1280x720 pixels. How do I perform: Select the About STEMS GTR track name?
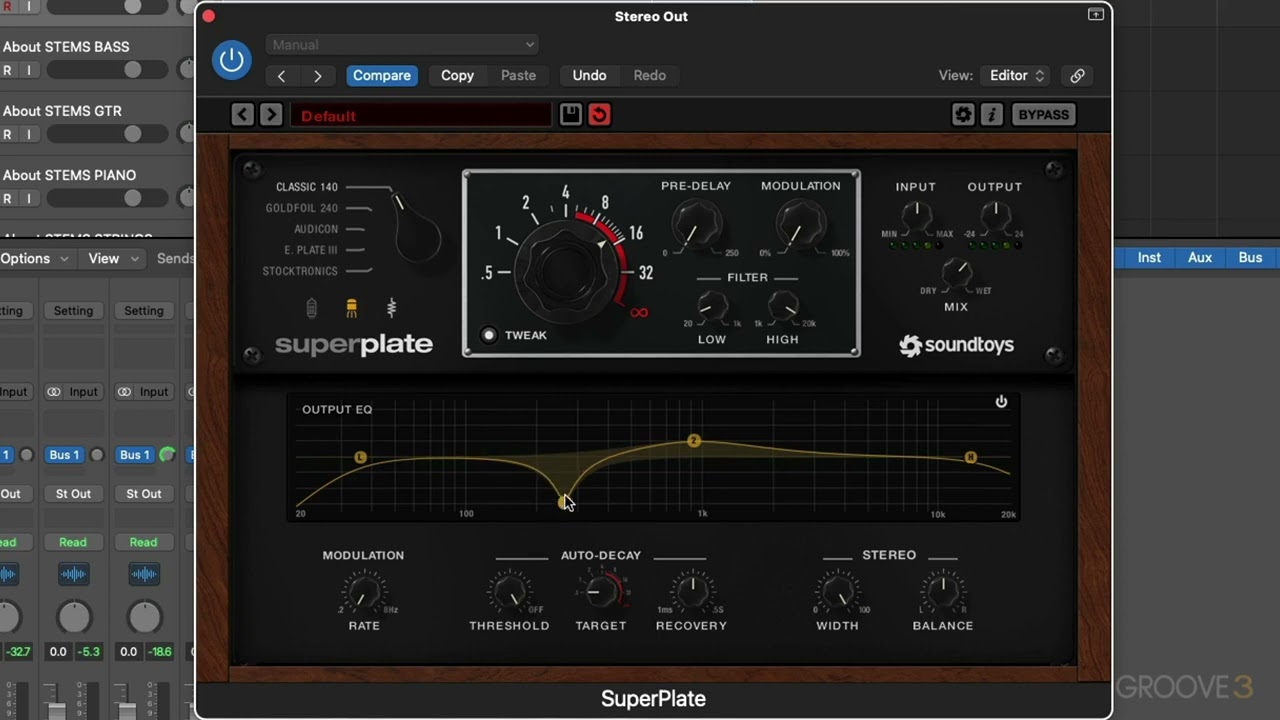62,111
